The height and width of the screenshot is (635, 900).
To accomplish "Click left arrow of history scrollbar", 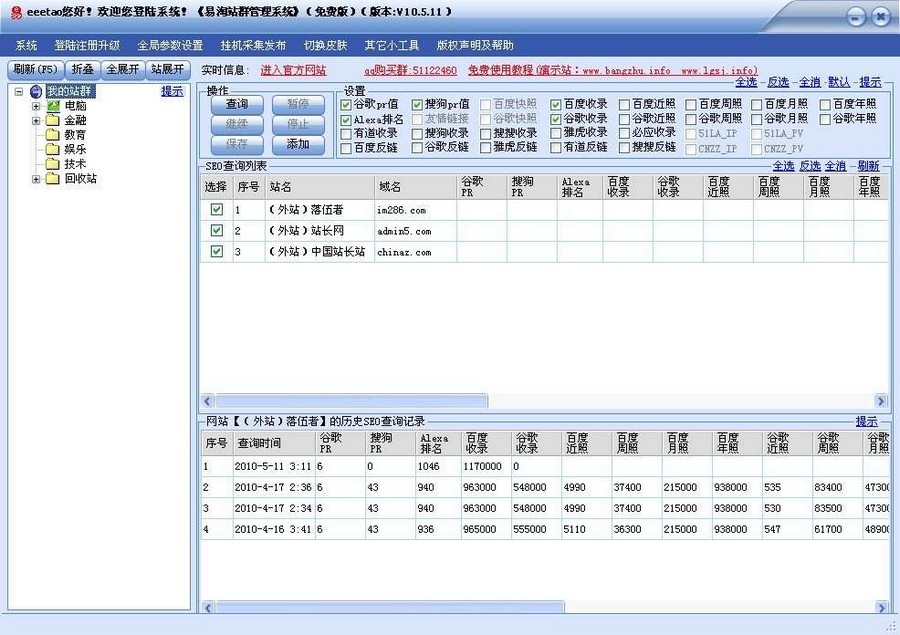I will point(208,607).
